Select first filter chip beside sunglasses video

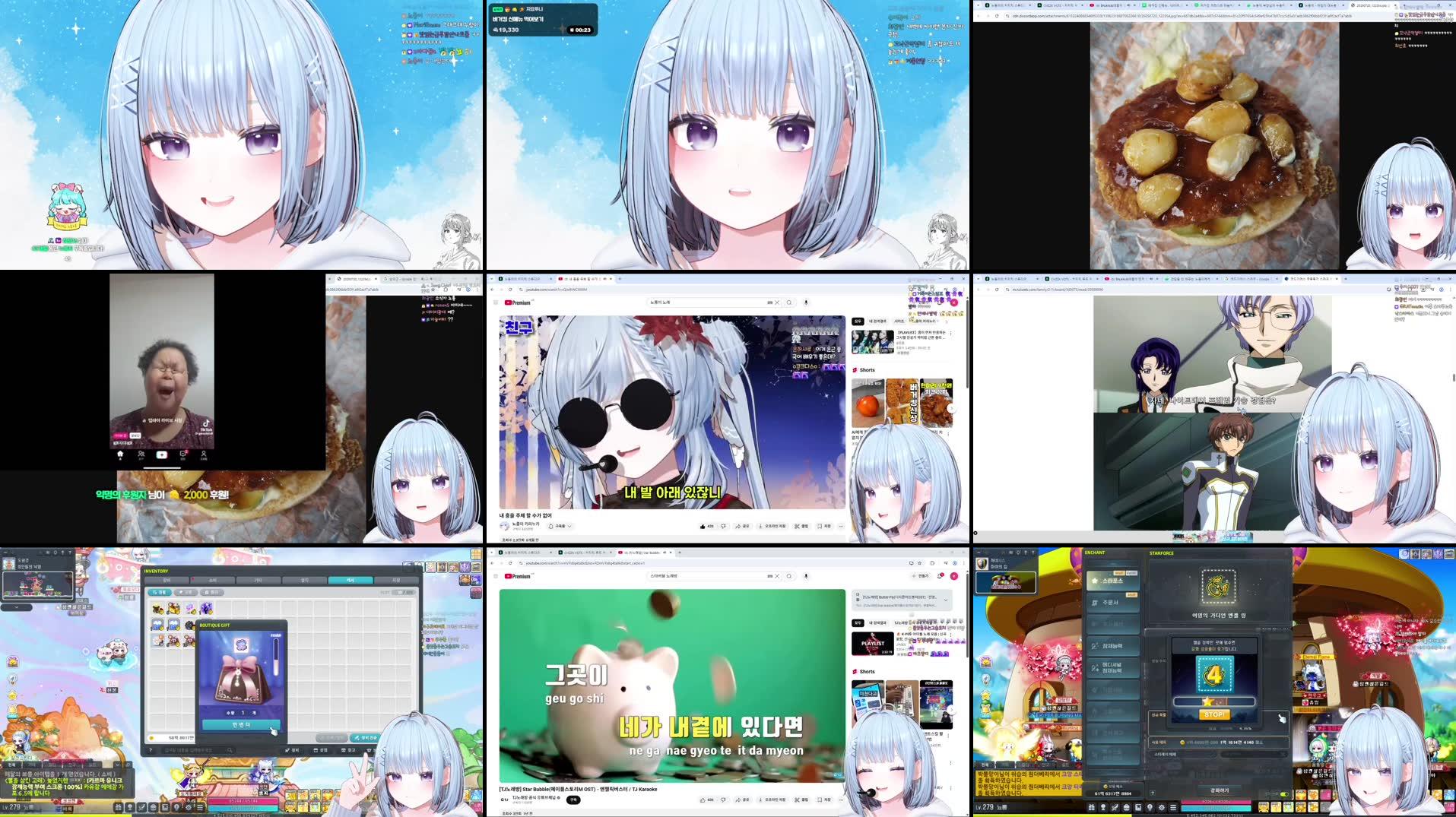(858, 321)
